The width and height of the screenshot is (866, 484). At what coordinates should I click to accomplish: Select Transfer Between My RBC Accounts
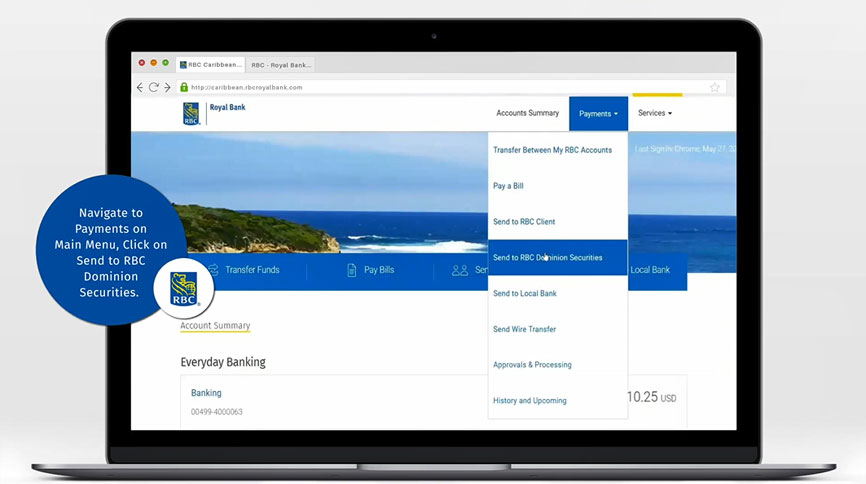[x=558, y=150]
